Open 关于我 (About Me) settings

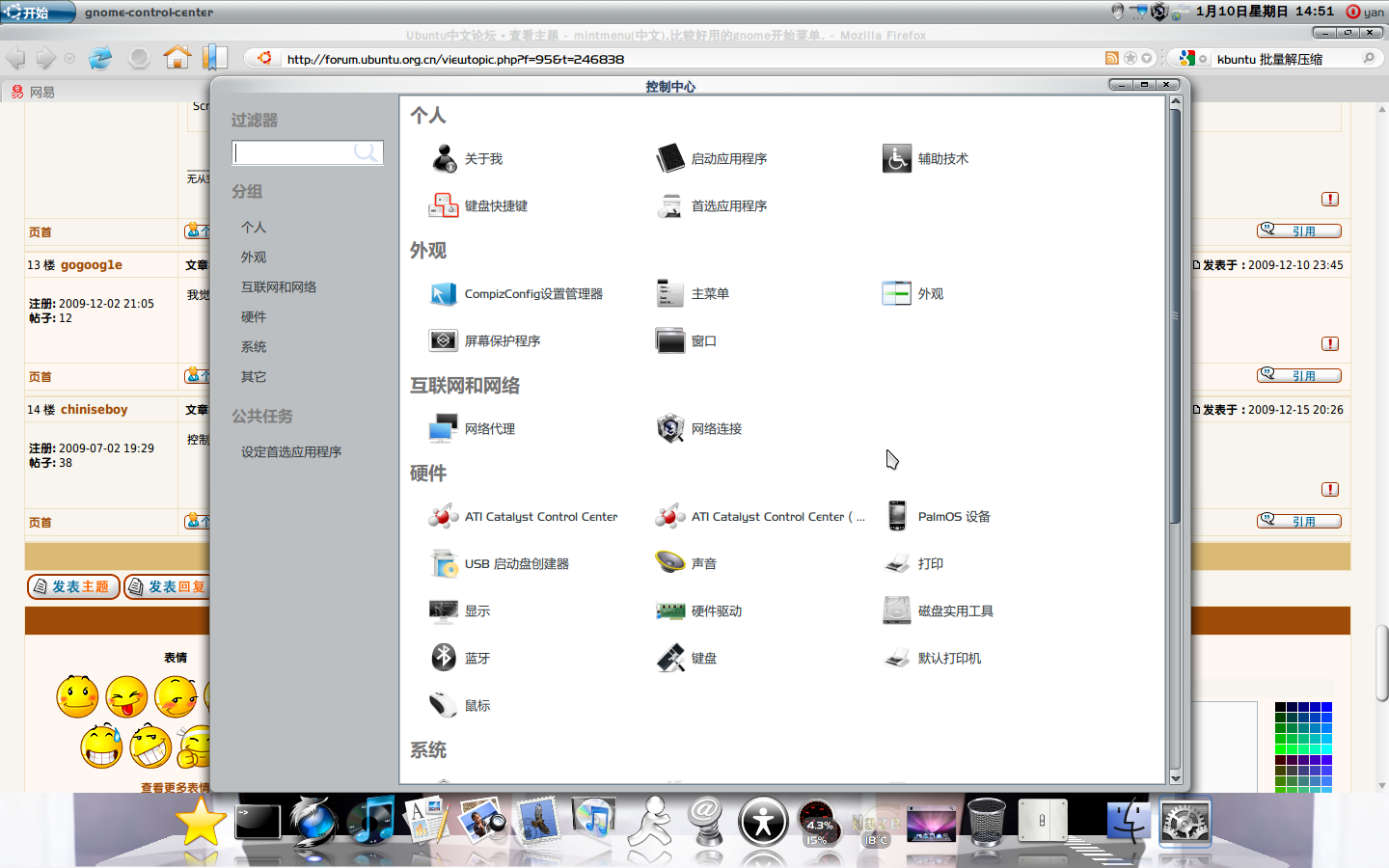[x=467, y=158]
